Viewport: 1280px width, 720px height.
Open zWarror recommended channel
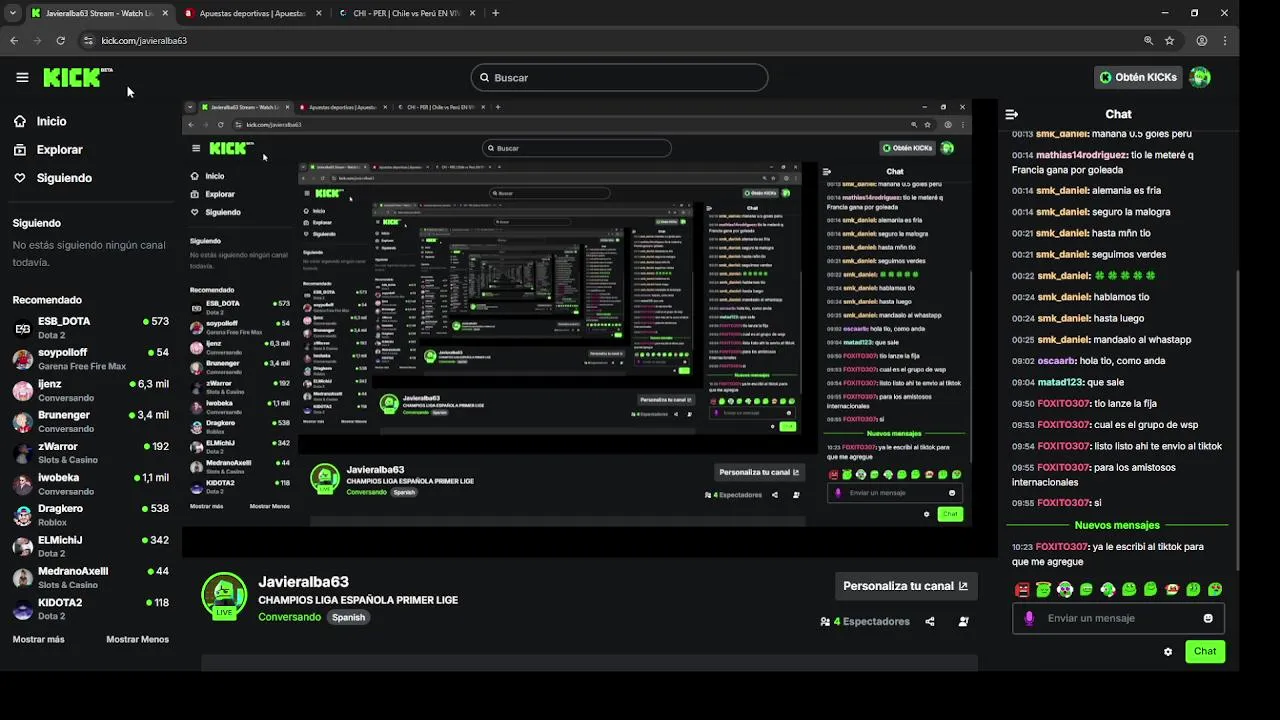(x=90, y=453)
